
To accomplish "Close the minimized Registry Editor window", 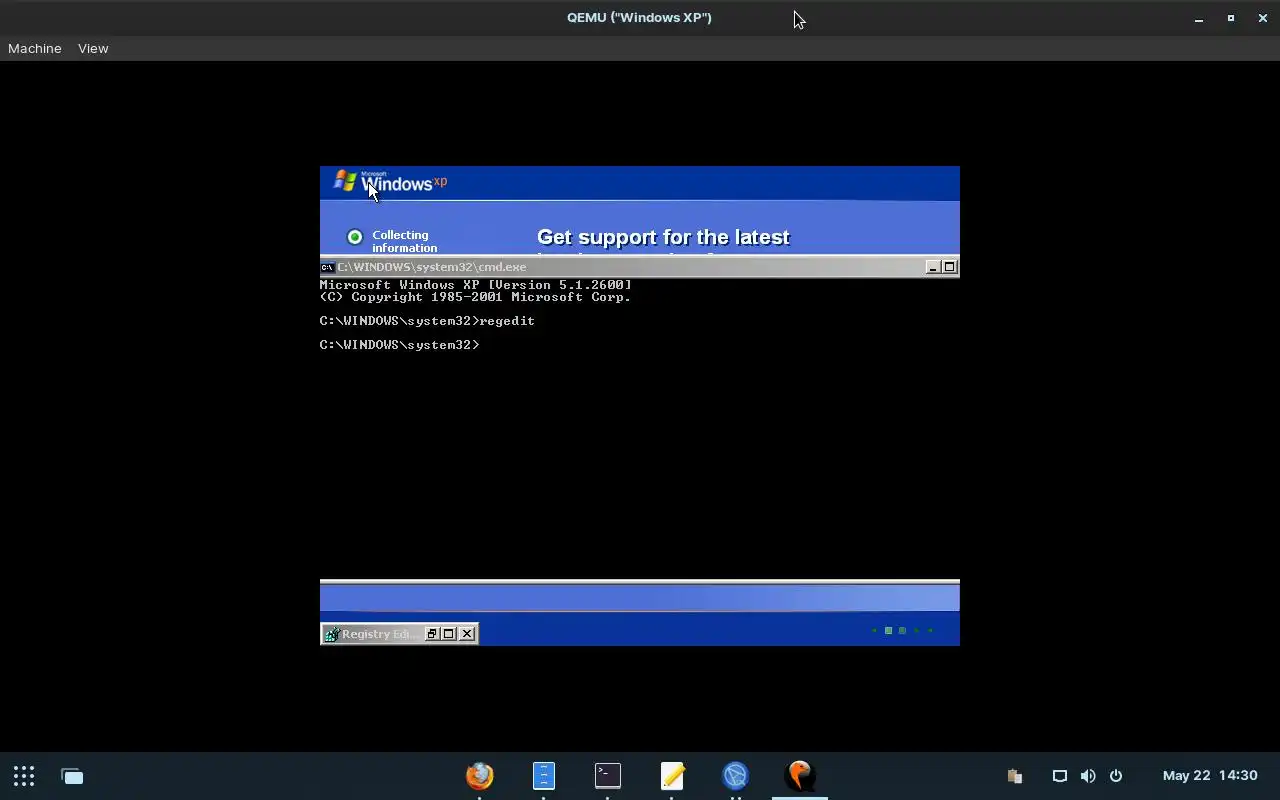I will point(467,634).
